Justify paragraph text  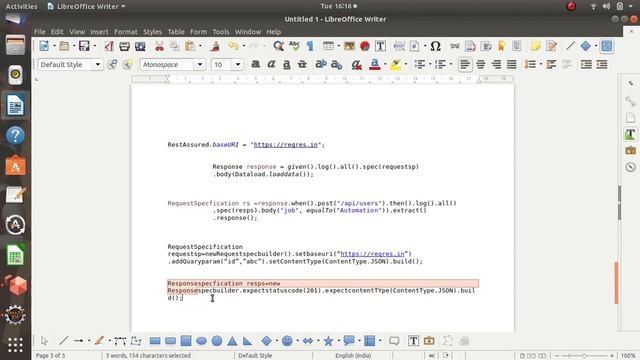click(511, 64)
